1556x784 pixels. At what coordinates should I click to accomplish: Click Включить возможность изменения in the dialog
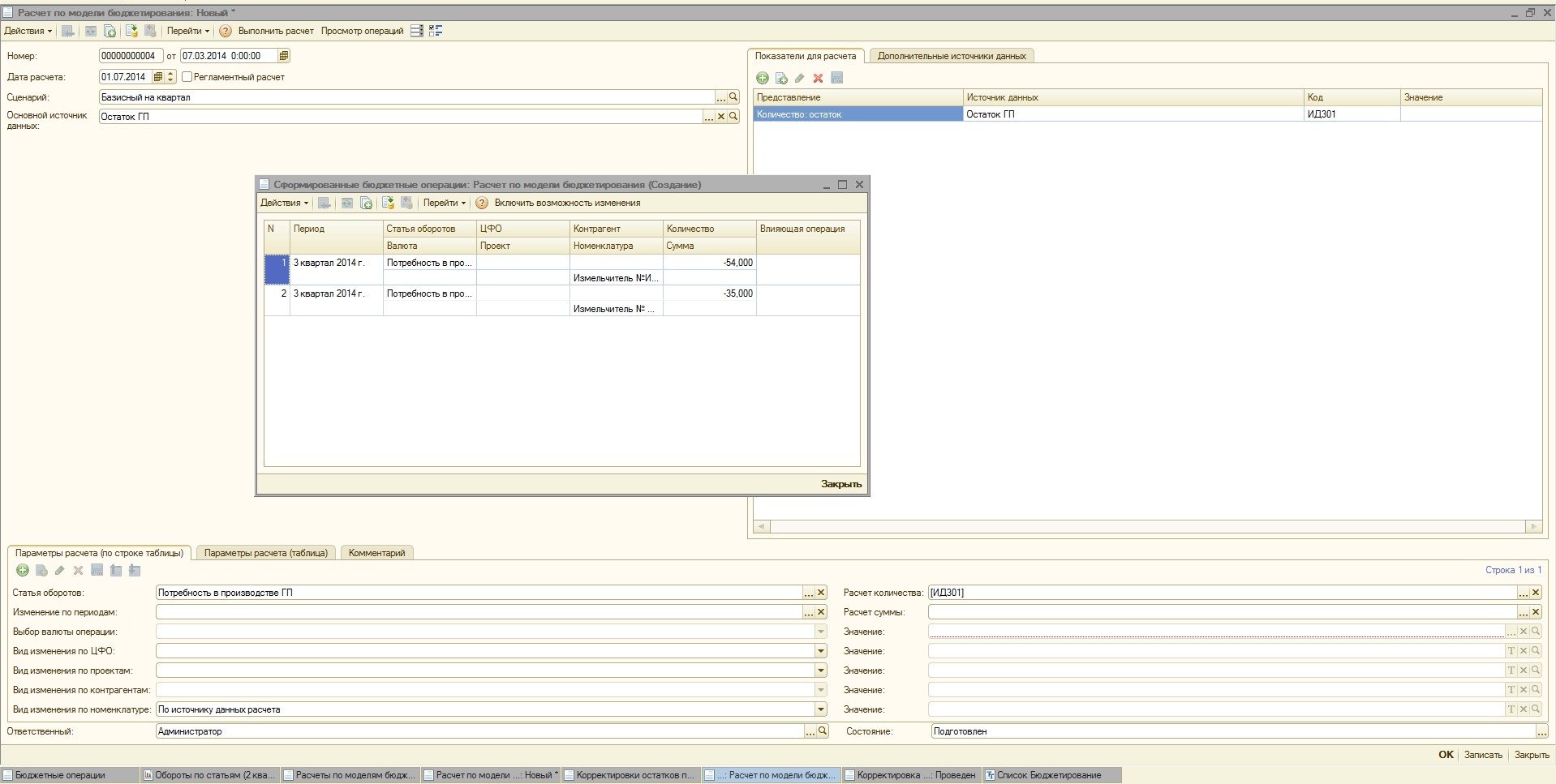pos(567,203)
